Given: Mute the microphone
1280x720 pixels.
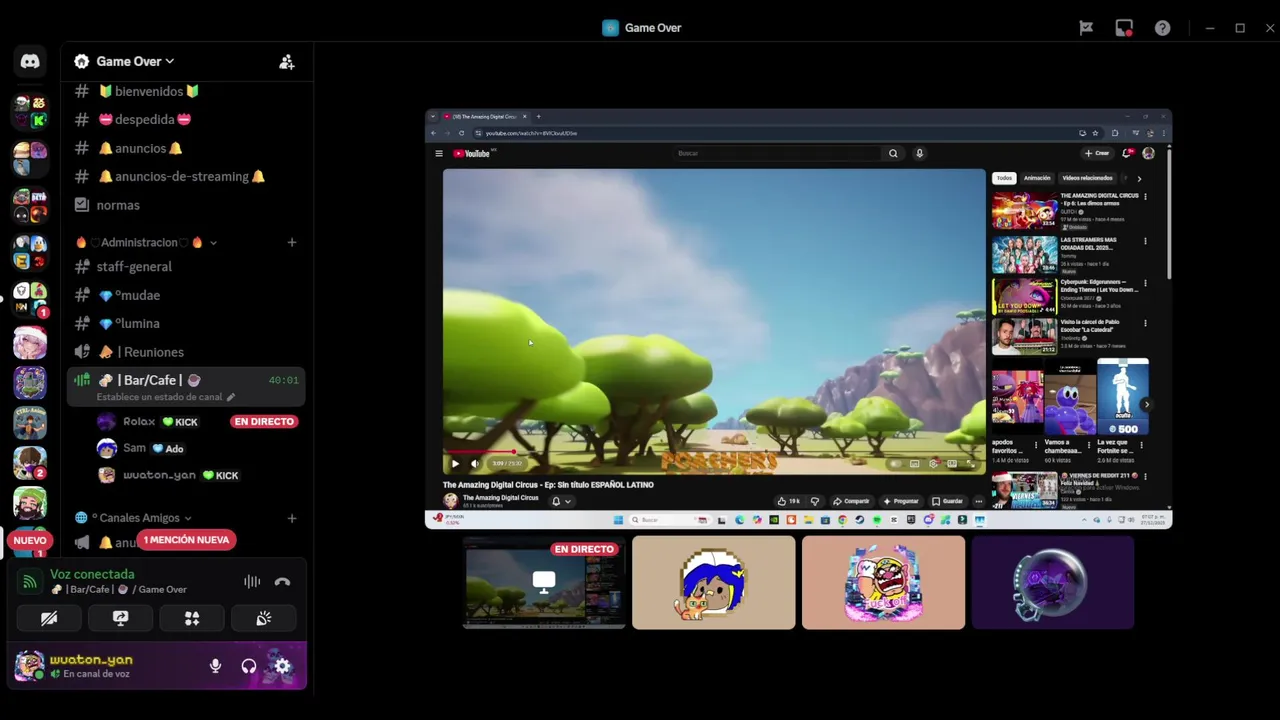Looking at the screenshot, I should coord(215,666).
